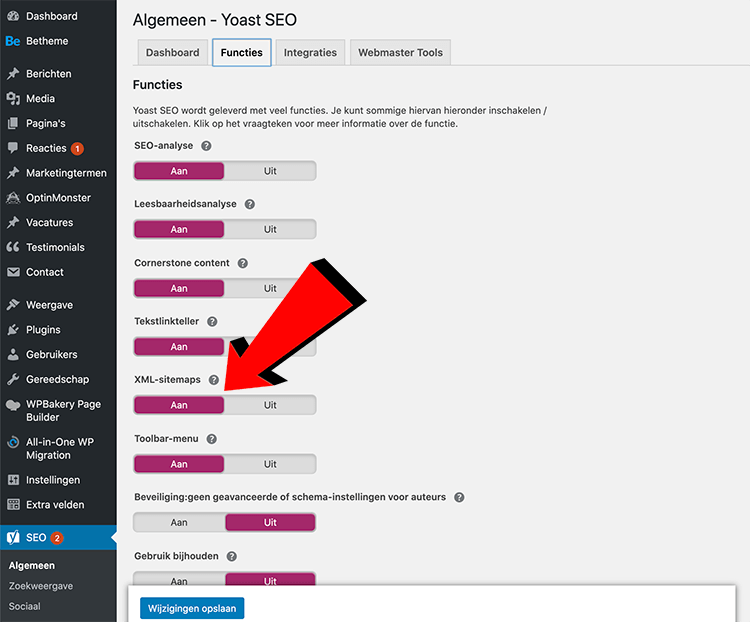Click the OptinMonster monster icon
This screenshot has height=622, width=750.
pyautogui.click(x=13, y=198)
